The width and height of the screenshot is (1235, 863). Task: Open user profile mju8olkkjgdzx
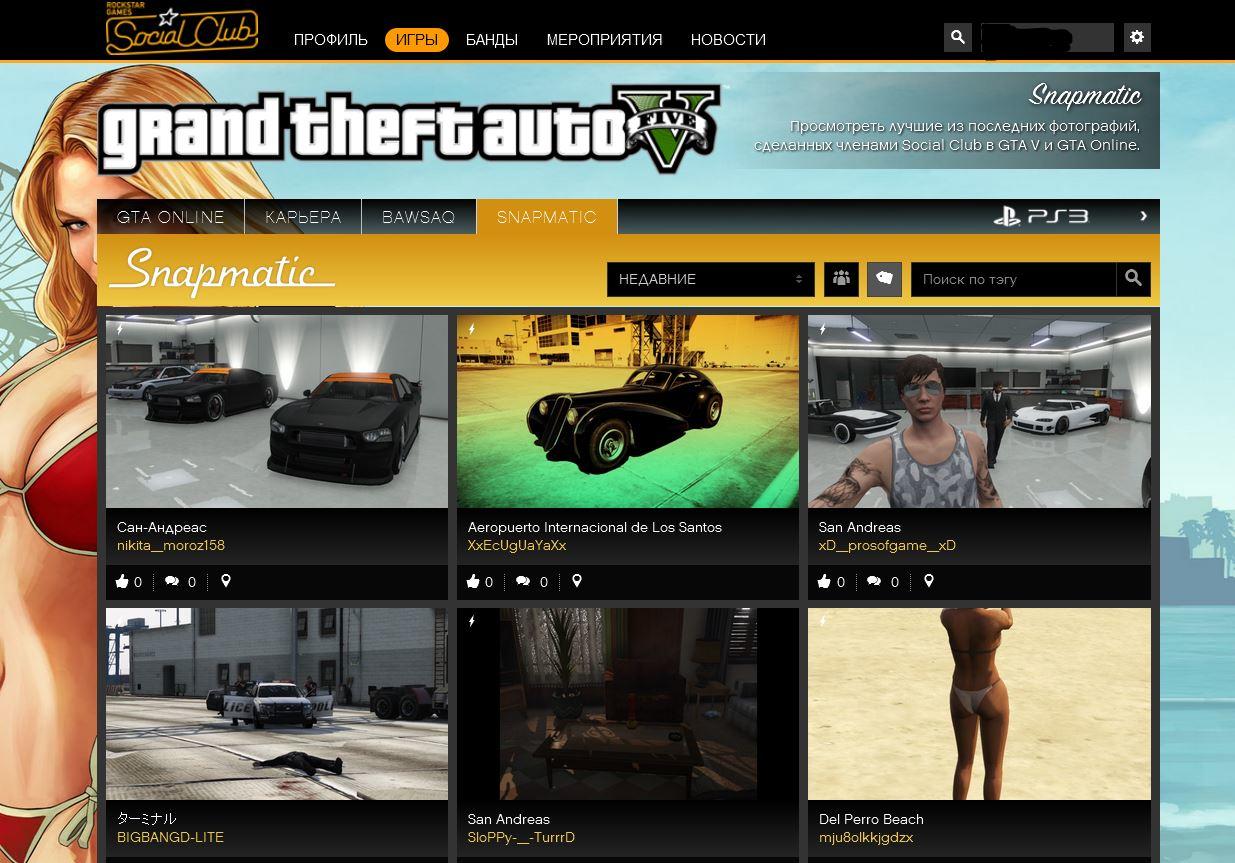[x=866, y=838]
